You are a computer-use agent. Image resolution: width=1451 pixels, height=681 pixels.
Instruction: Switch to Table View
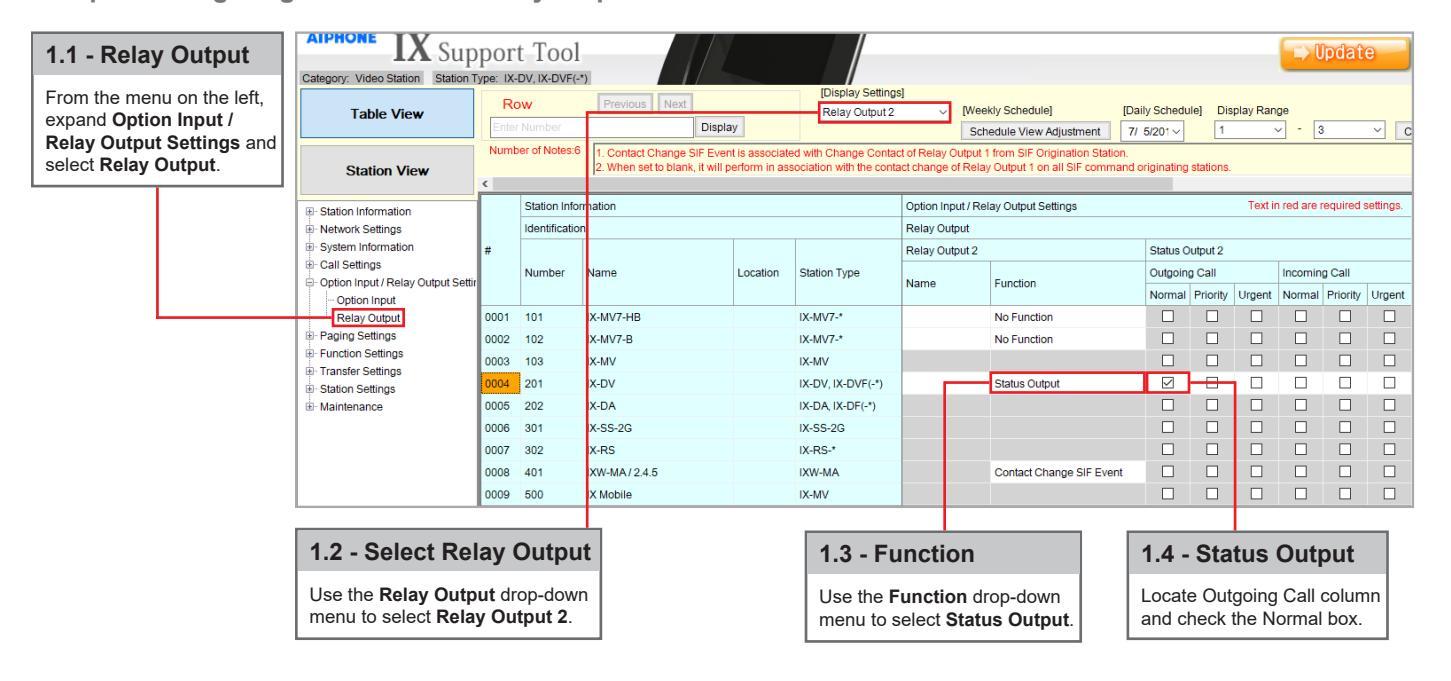pos(389,113)
